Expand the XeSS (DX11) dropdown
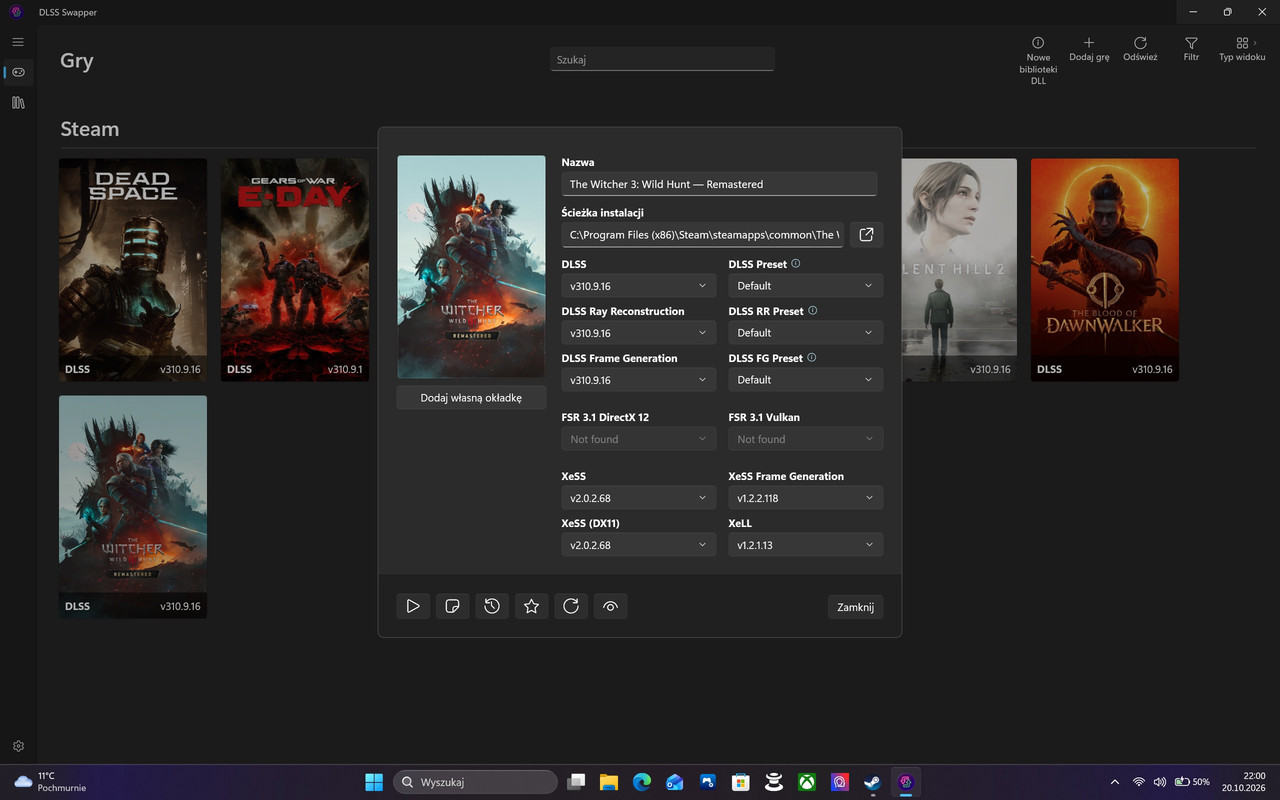Screen dimensions: 1280x800 point(639,545)
